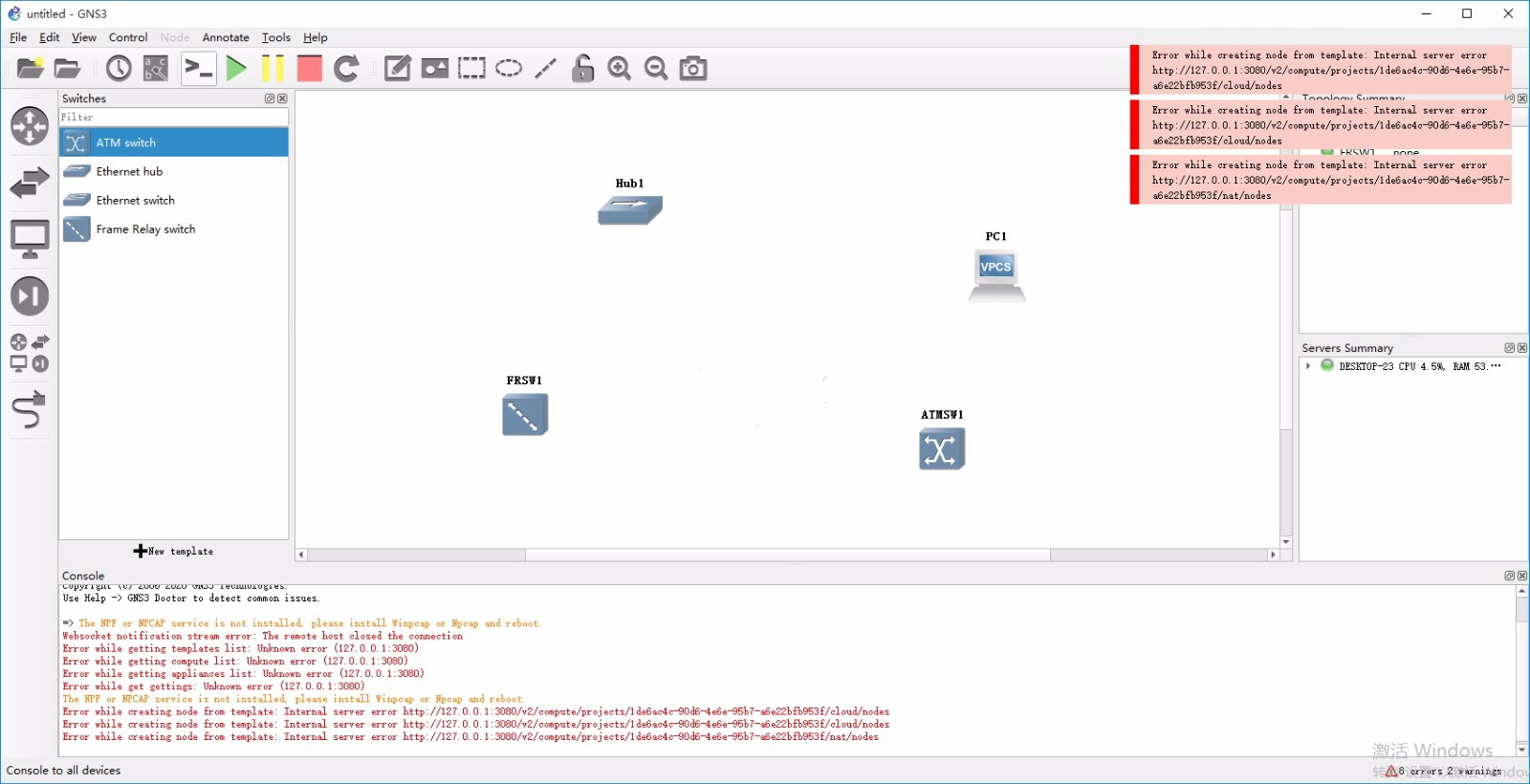Screen dimensions: 1530x784
Task: Click the red stop all nodes button
Action: point(310,68)
